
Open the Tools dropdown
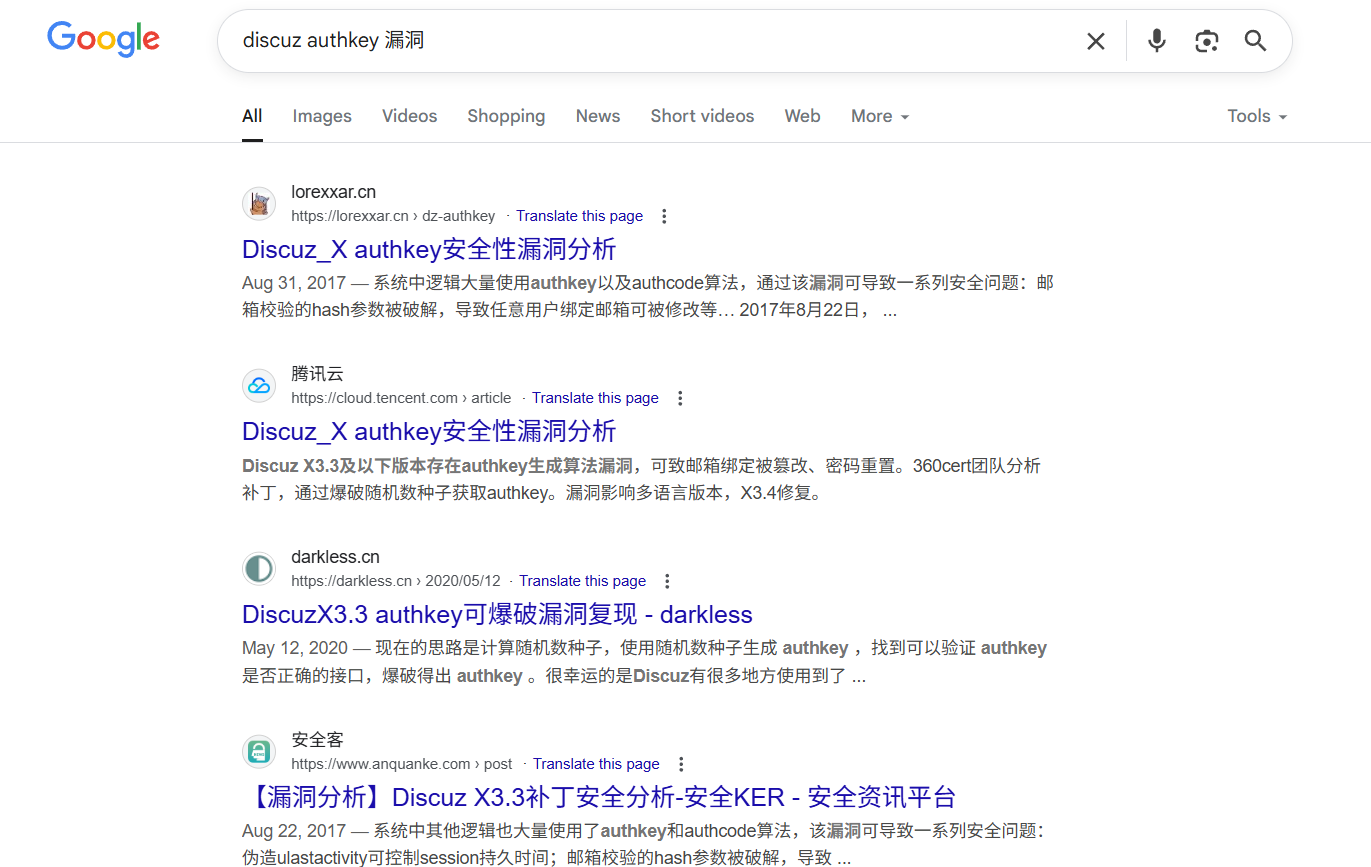pyautogui.click(x=1257, y=116)
